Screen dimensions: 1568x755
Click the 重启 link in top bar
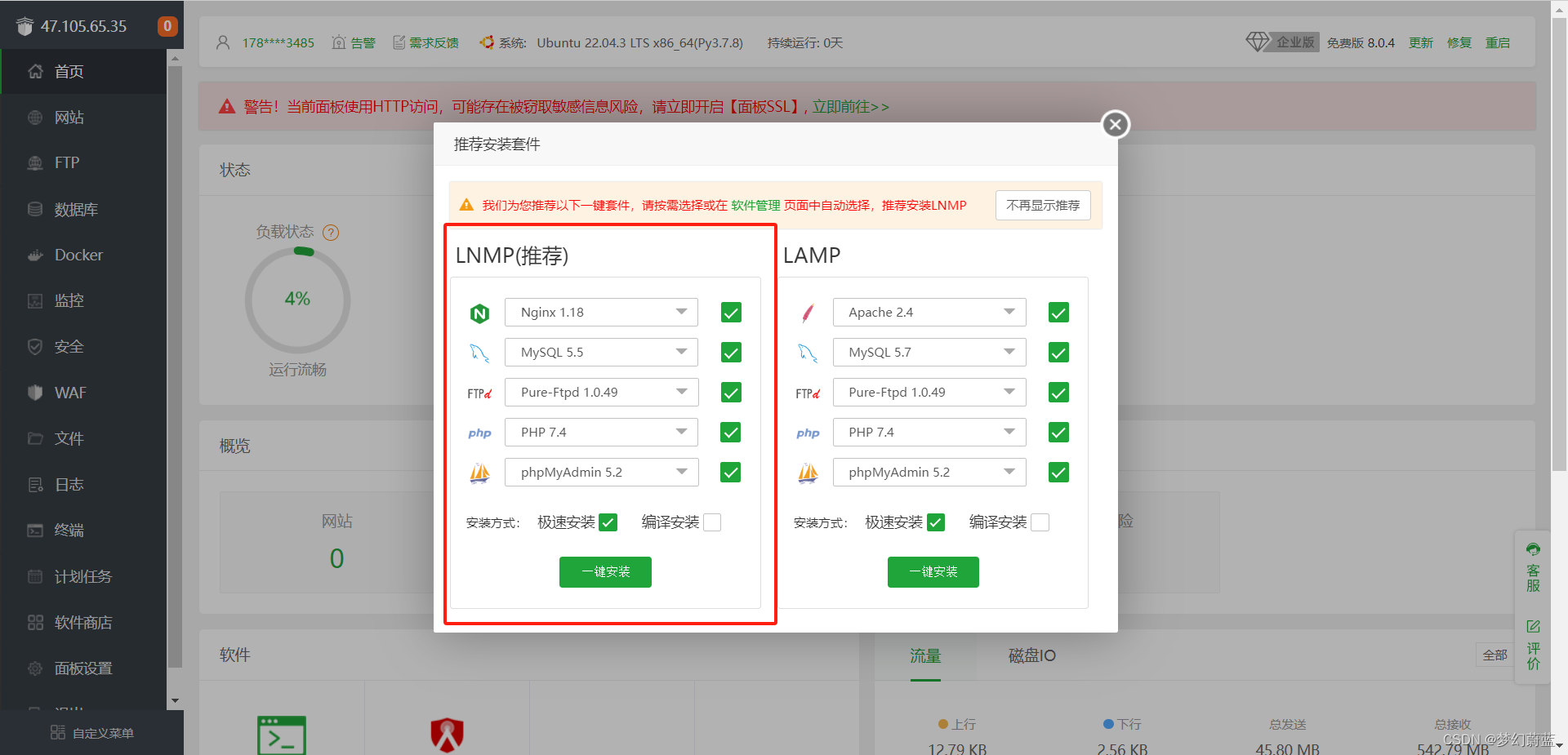[x=1498, y=42]
